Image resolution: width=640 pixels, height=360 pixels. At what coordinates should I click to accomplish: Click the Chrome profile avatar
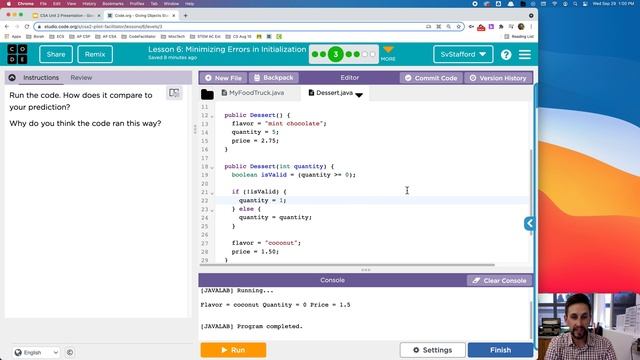[x=521, y=27]
